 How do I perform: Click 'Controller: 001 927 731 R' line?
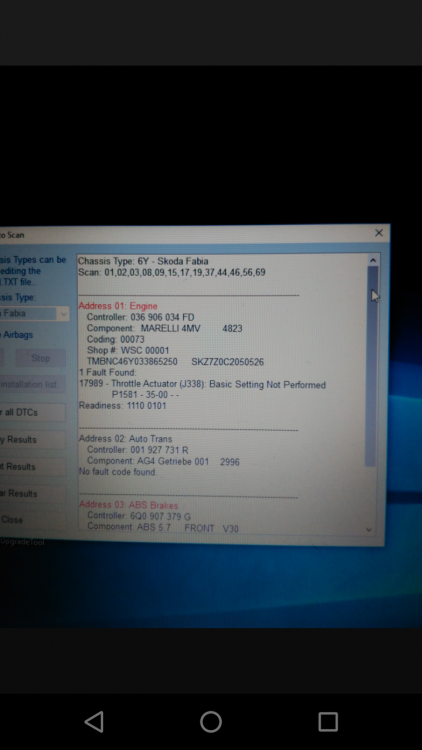pyautogui.click(x=137, y=450)
